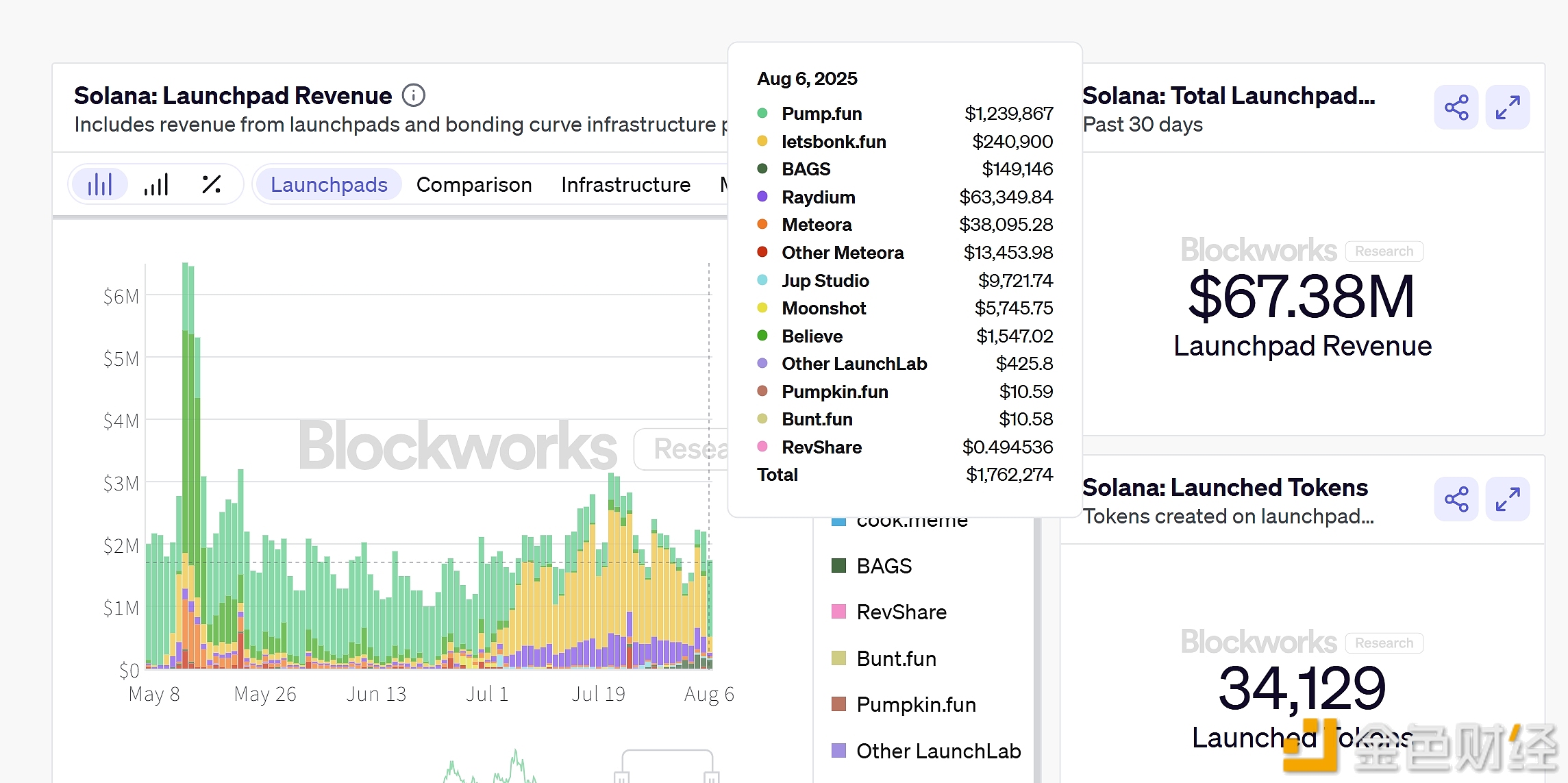
Task: Open the Launchpads tab
Action: pyautogui.click(x=329, y=184)
